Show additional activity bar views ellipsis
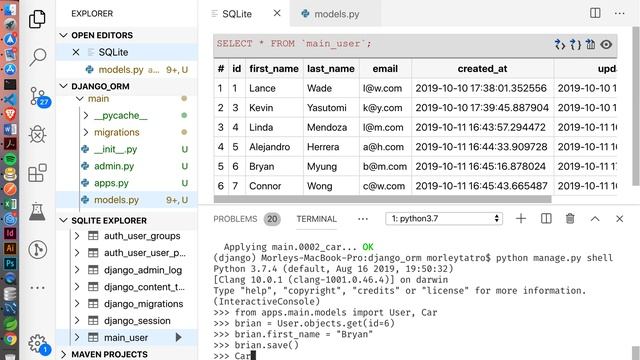Image resolution: width=640 pixels, height=360 pixels. point(37,288)
